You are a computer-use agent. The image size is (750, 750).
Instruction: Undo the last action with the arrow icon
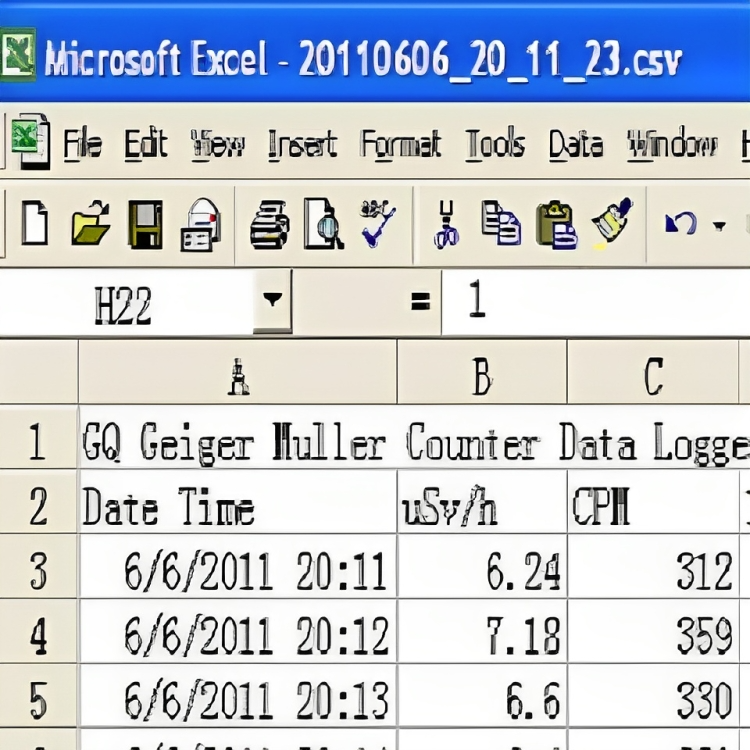coord(681,223)
